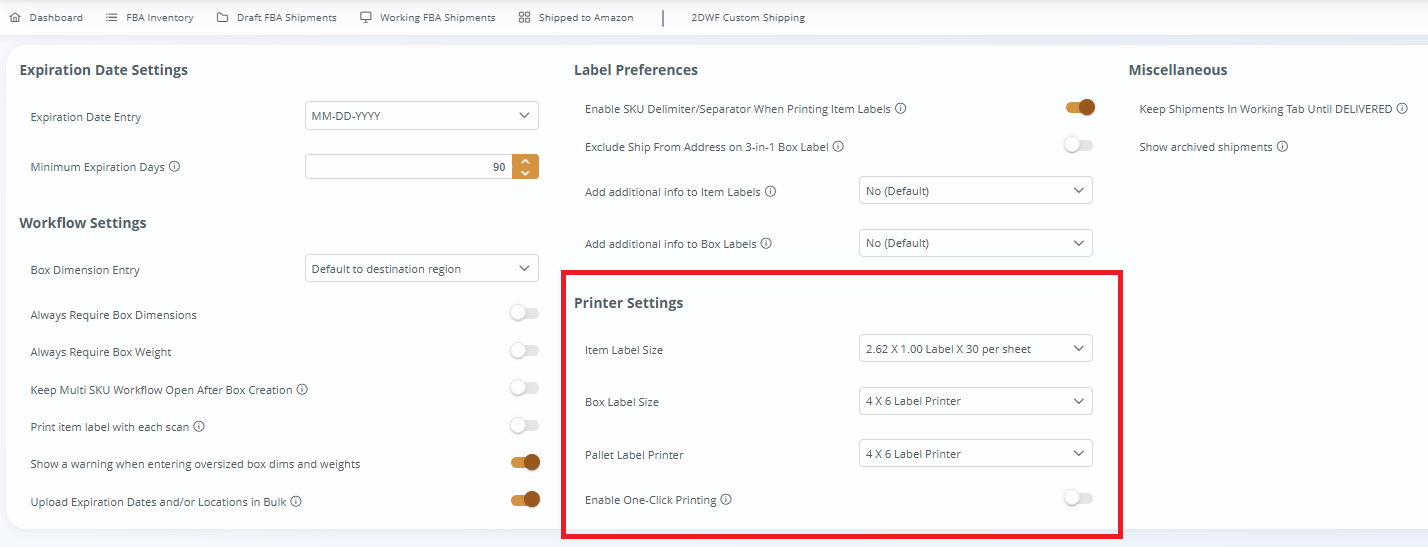Click info icon beside Upload Expiration Dates in Bulk
Image resolution: width=1428 pixels, height=547 pixels.
coord(296,502)
